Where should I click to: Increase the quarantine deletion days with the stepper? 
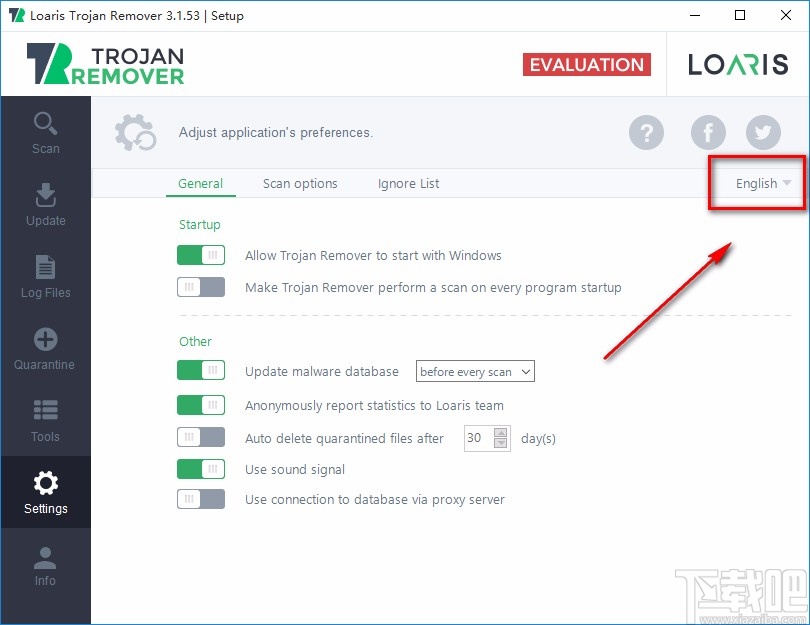[502, 433]
